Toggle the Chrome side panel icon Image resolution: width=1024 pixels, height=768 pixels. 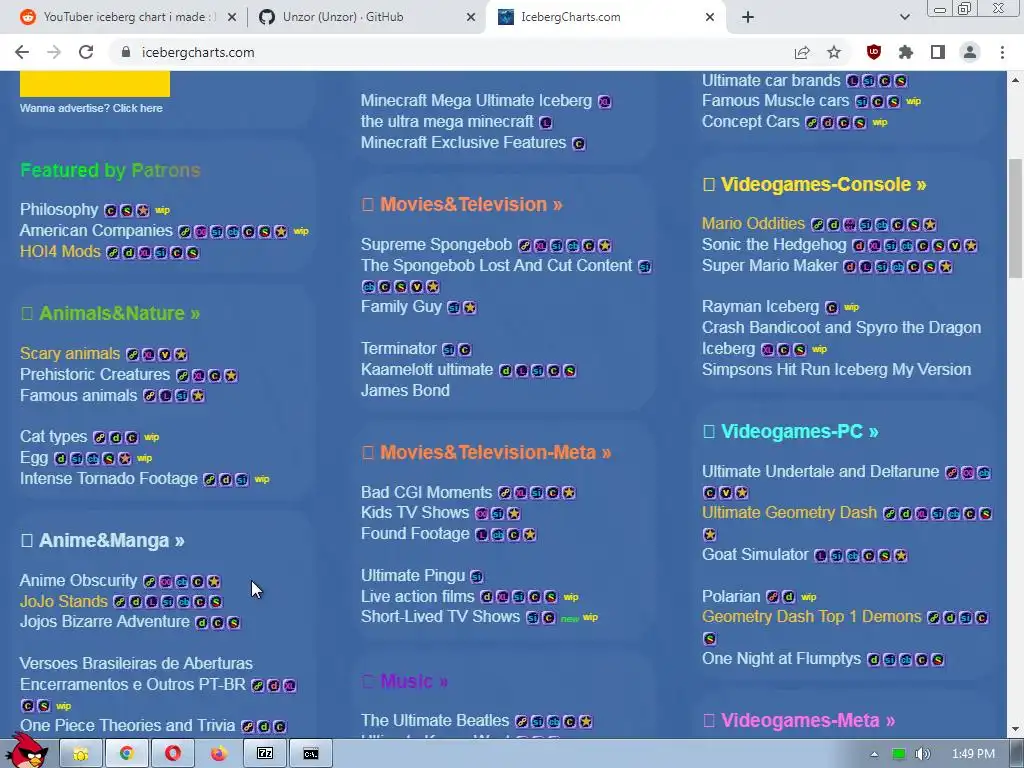(x=938, y=52)
